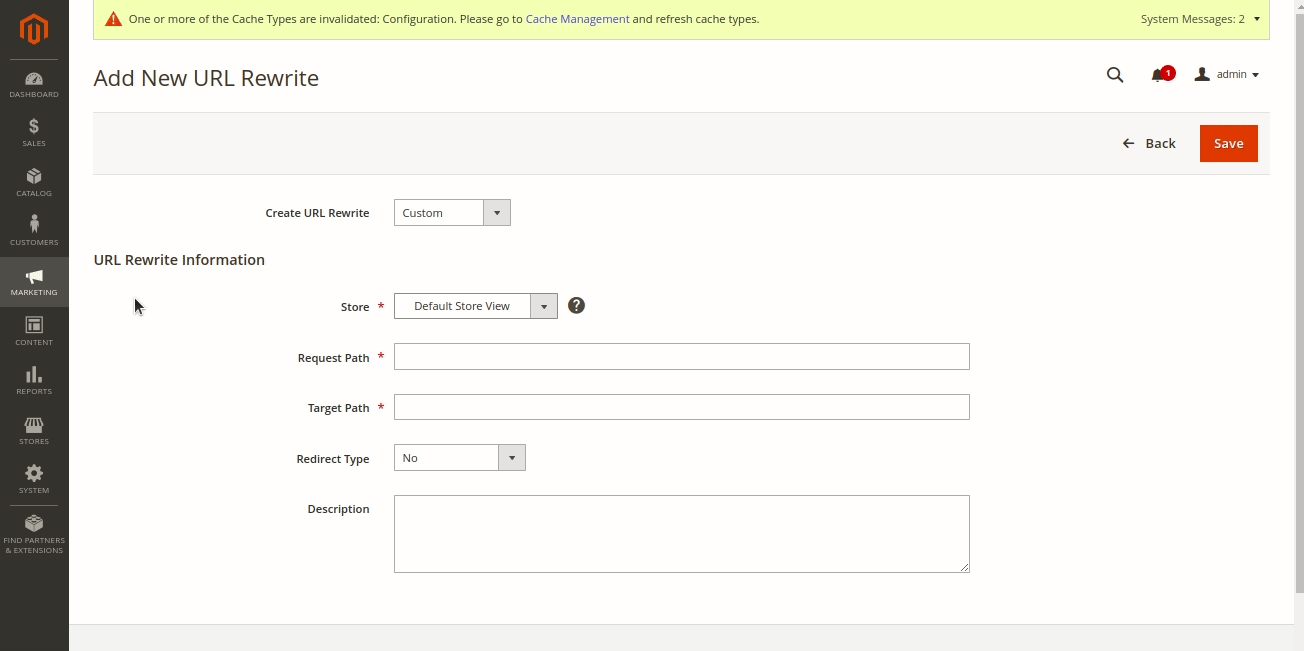
Task: Open the Sales sidebar menu
Action: [x=34, y=133]
